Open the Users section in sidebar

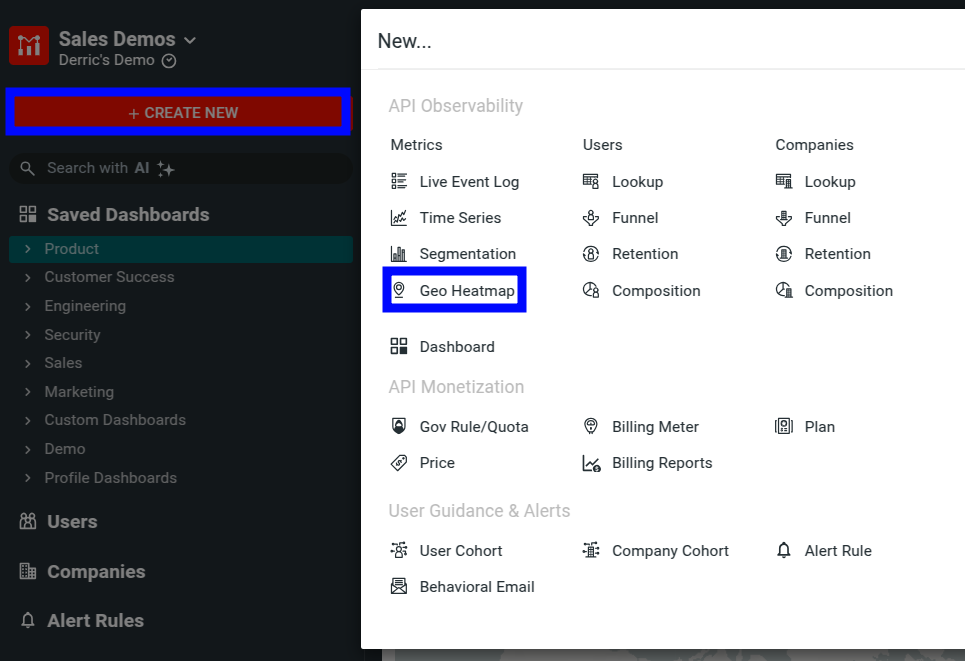(68, 521)
